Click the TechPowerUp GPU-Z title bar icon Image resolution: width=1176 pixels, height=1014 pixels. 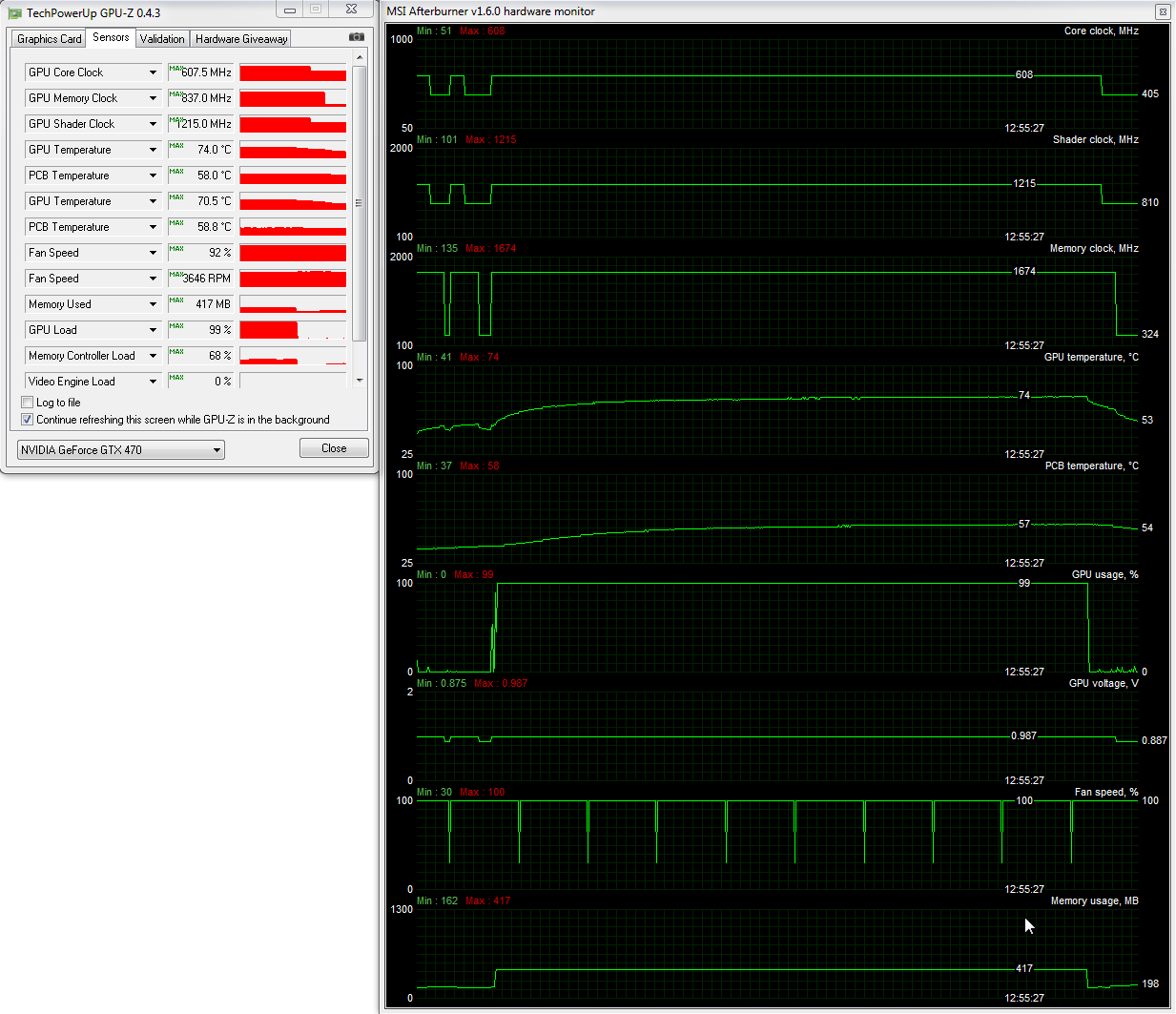14,13
